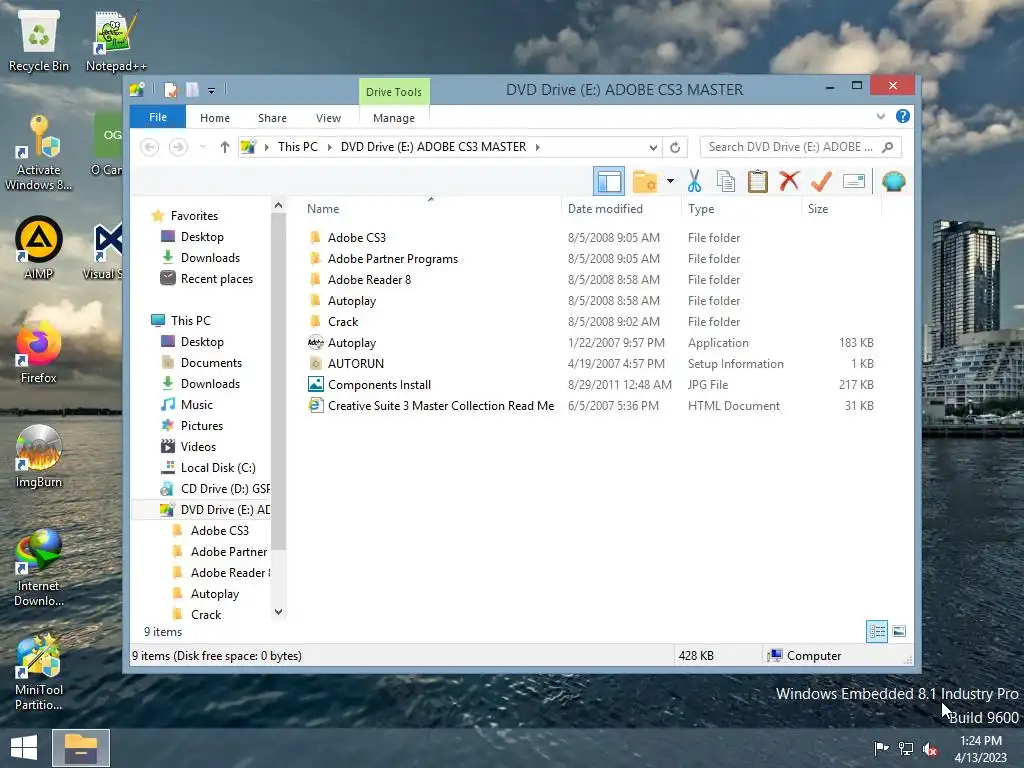Select the Autoplay application file
The image size is (1024, 768).
[x=351, y=343]
